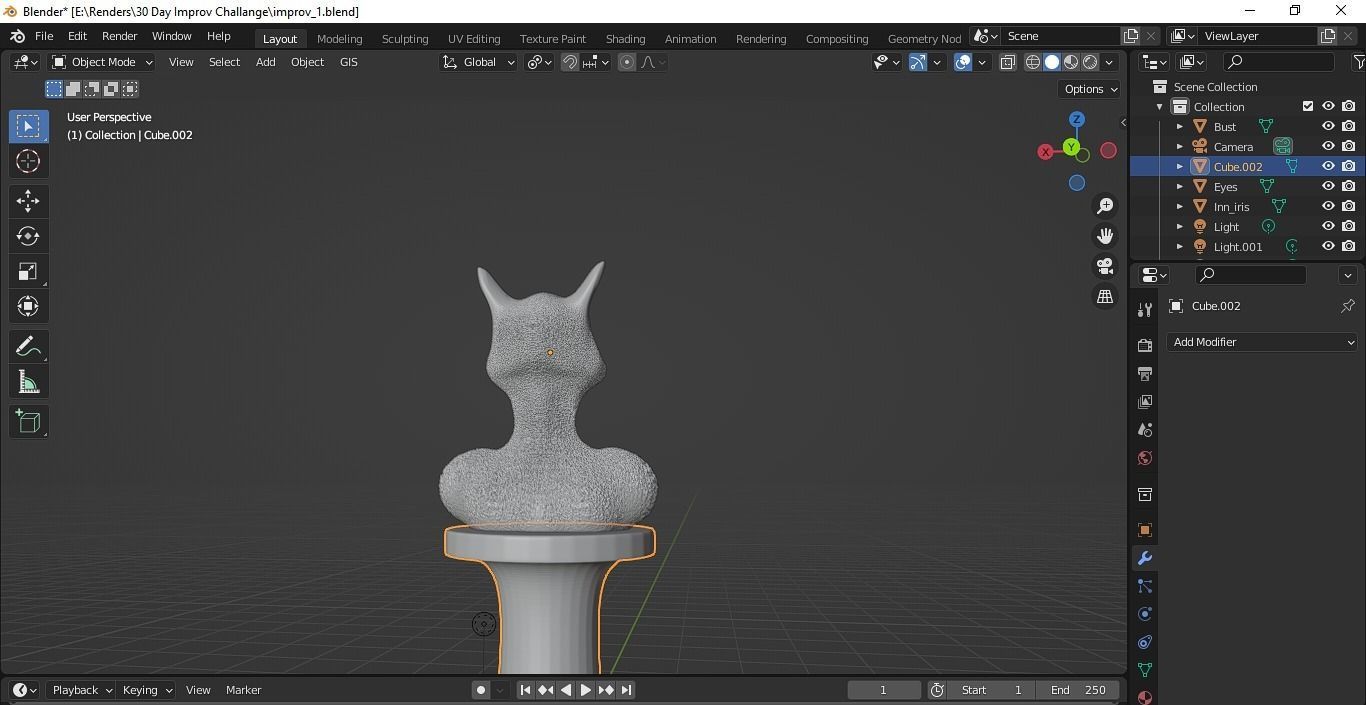Viewport: 1366px width, 705px height.
Task: Play the animation forward
Action: coord(586,690)
